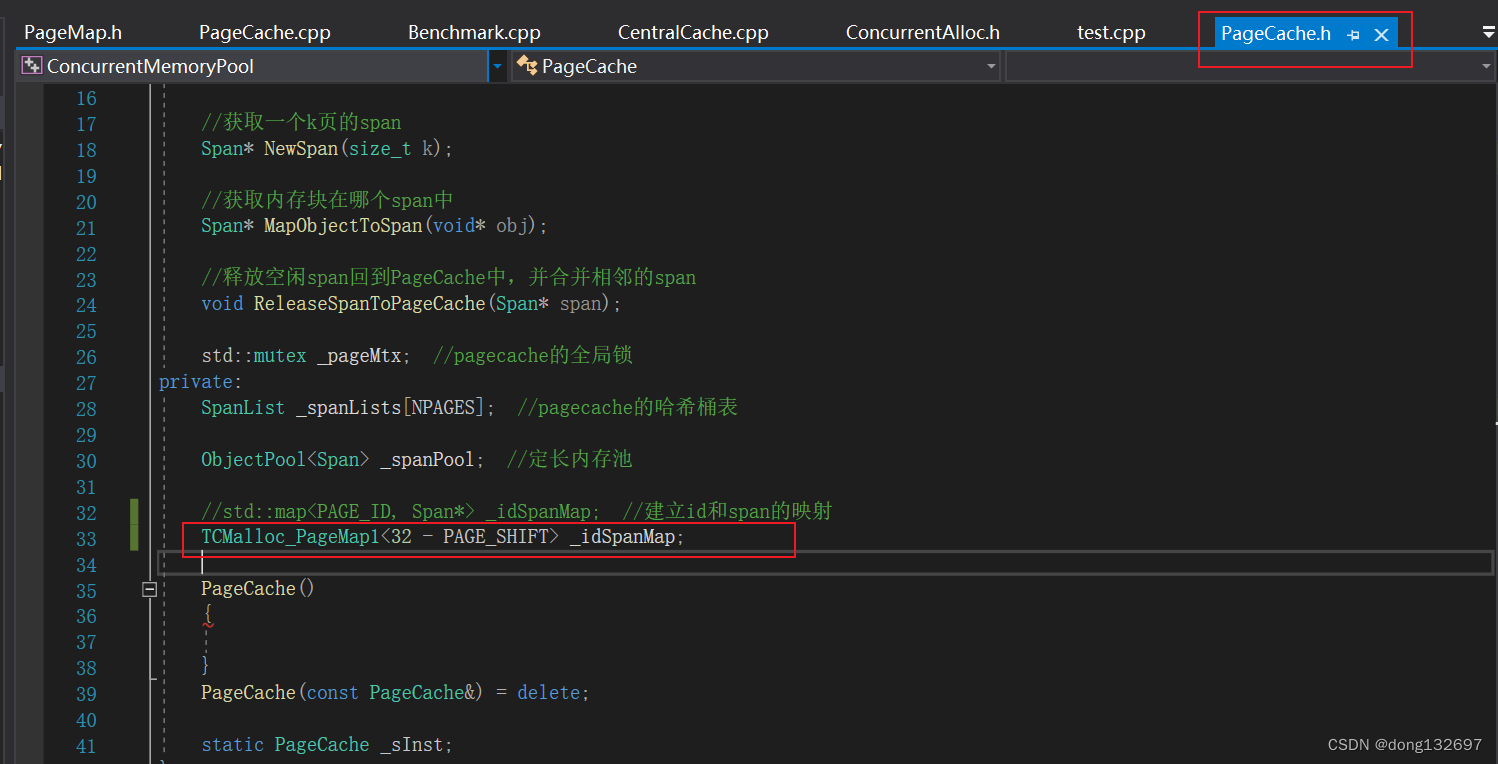Click on _idSpanMap on line 33

pos(622,537)
